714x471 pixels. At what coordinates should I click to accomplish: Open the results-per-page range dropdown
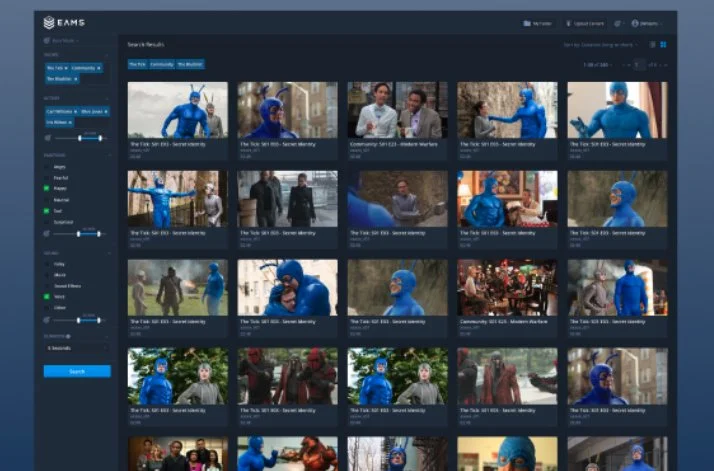tap(597, 65)
